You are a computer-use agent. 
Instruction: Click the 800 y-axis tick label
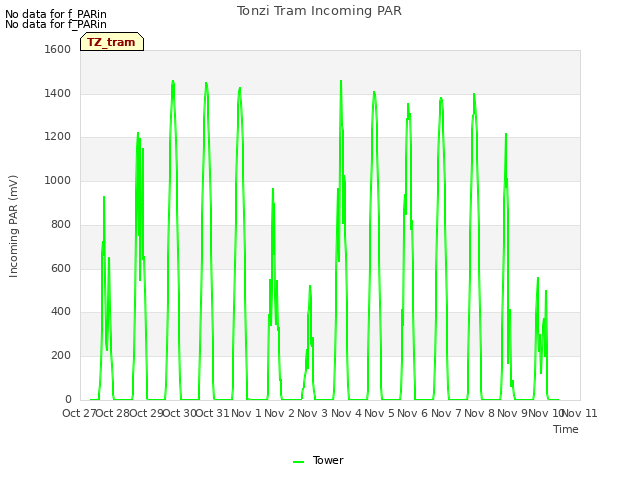pos(61,224)
